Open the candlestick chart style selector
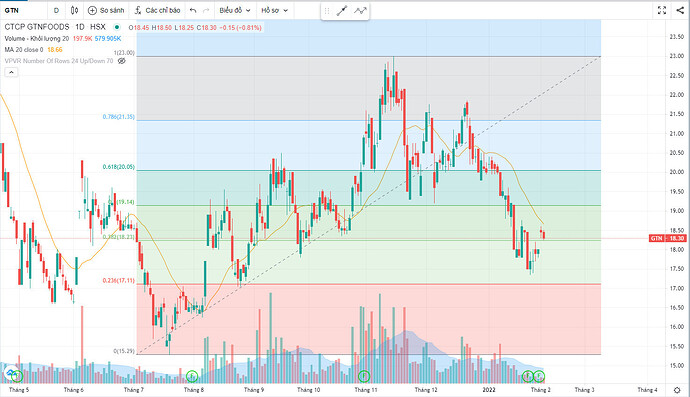Screen dimensions: 690x397 (x=74, y=10)
